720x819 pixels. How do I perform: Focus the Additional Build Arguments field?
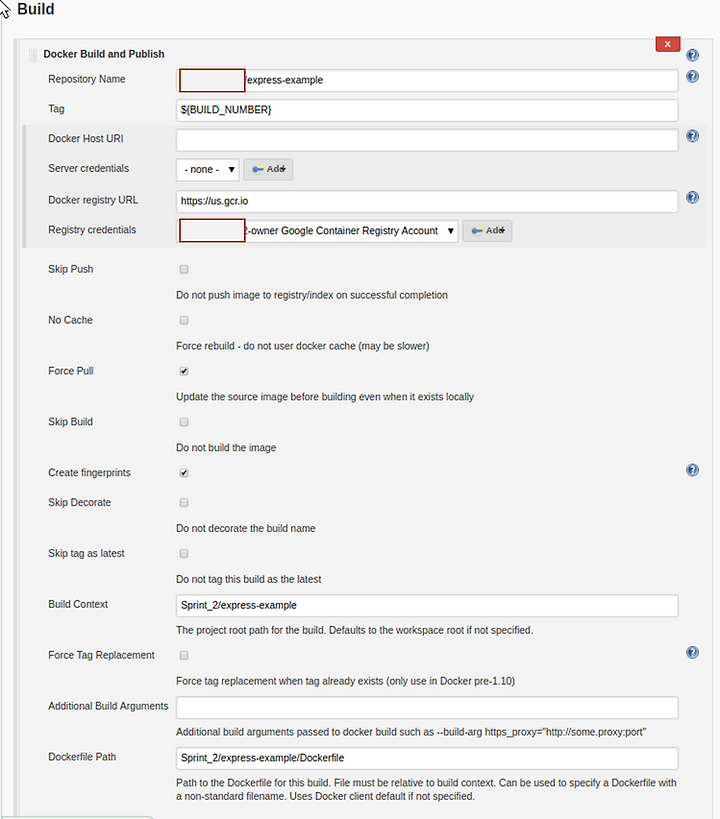(x=427, y=707)
